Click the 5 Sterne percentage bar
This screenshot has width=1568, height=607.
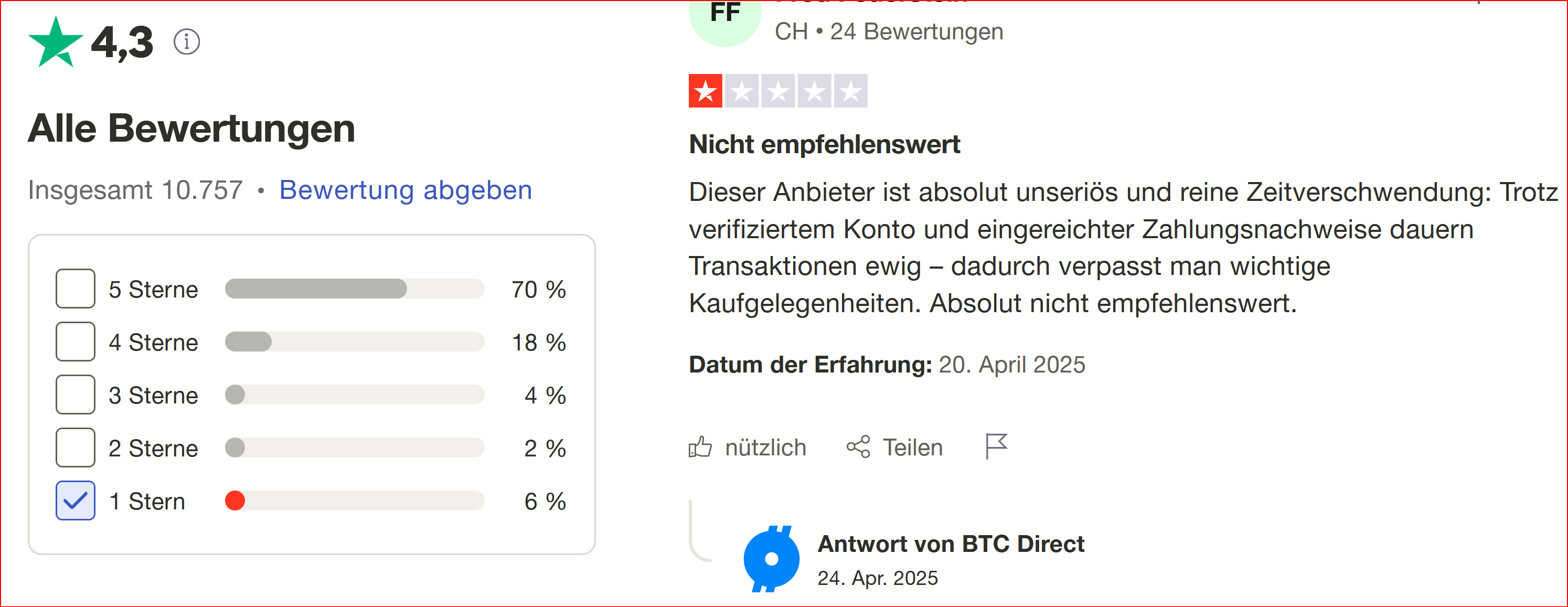click(354, 289)
